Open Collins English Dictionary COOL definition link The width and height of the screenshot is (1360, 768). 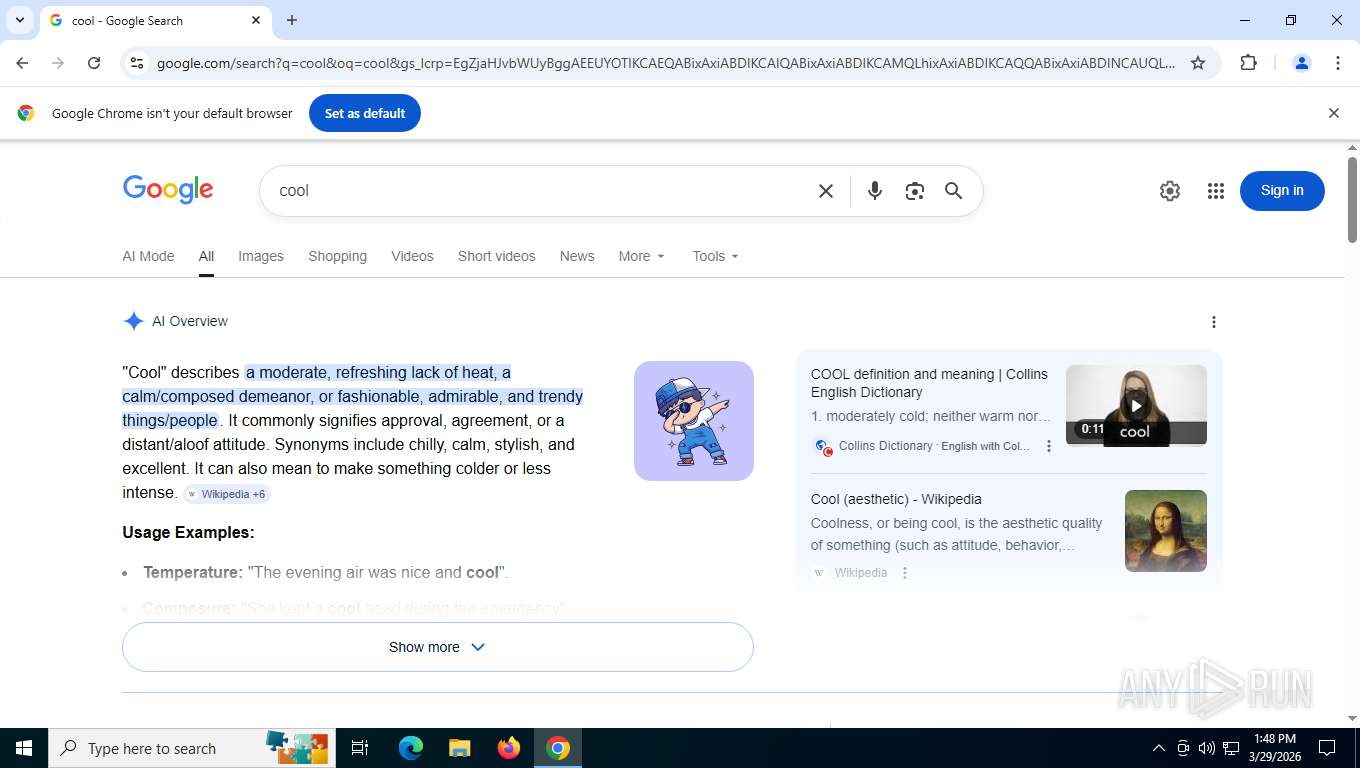click(929, 383)
